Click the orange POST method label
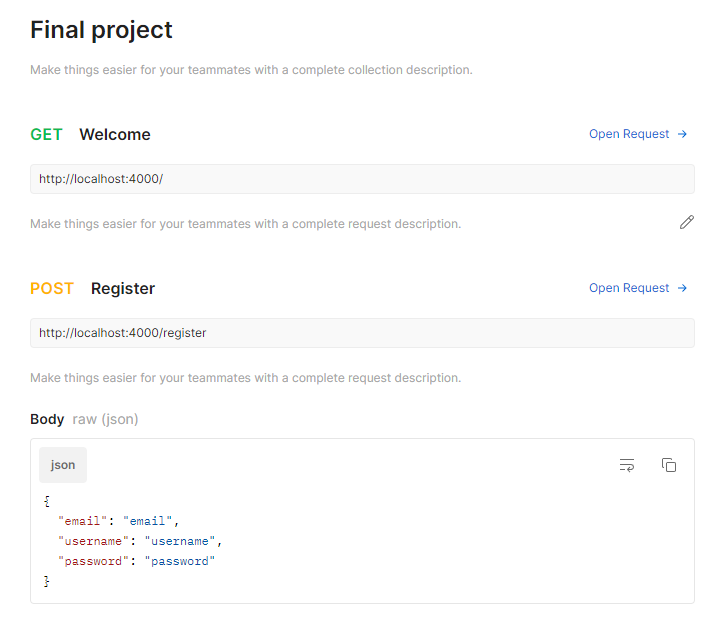Screen dimensions: 725x625 pyautogui.click(x=52, y=288)
